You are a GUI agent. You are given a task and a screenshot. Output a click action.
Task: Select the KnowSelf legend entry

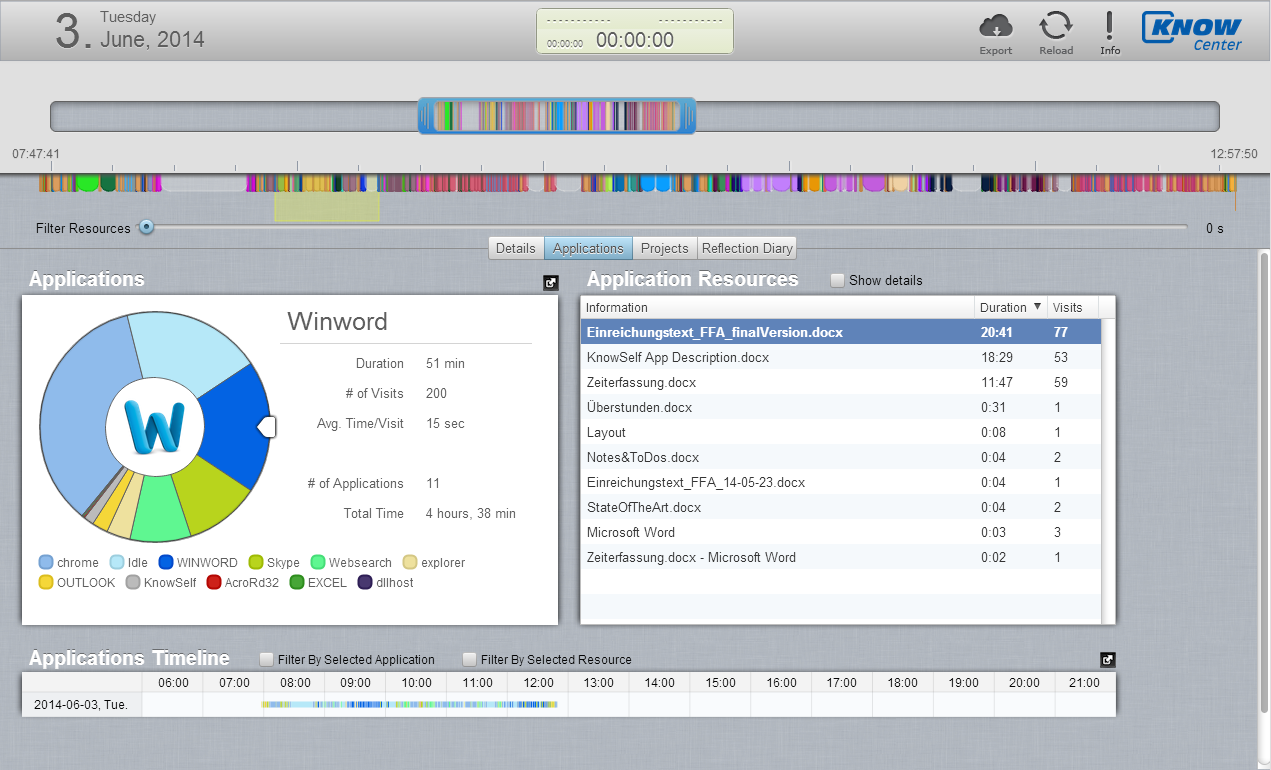[x=161, y=582]
